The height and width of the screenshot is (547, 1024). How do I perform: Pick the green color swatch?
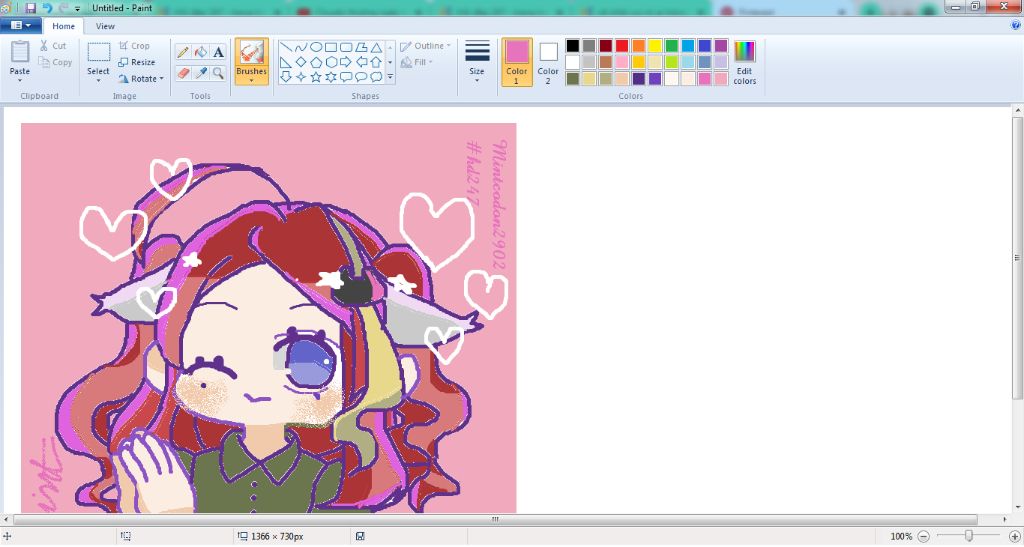[671, 46]
